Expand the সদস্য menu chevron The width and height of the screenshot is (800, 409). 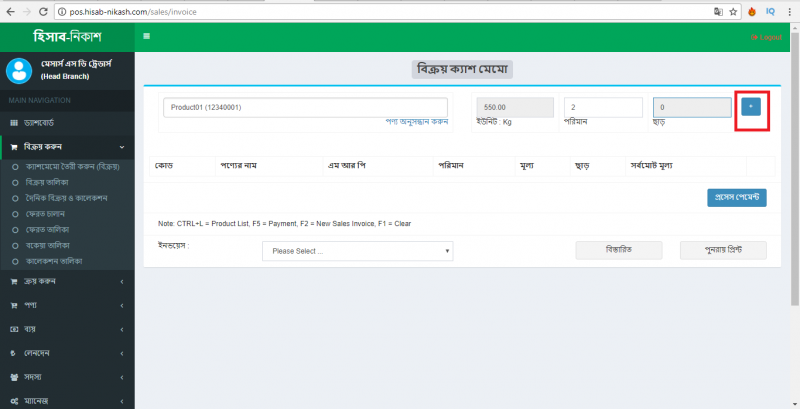pyautogui.click(x=122, y=377)
